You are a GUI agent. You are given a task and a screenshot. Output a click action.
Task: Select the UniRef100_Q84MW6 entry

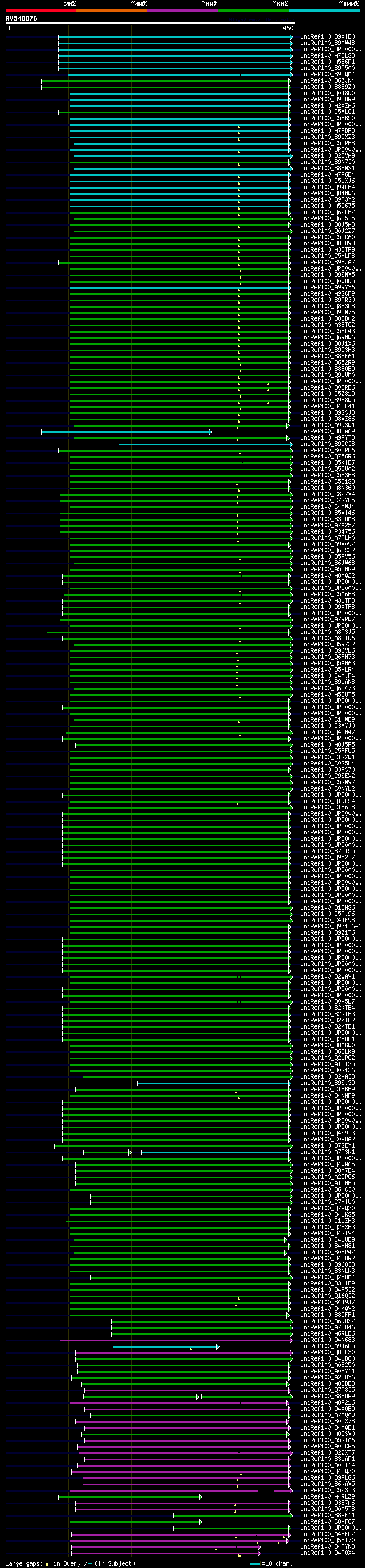pos(327,194)
